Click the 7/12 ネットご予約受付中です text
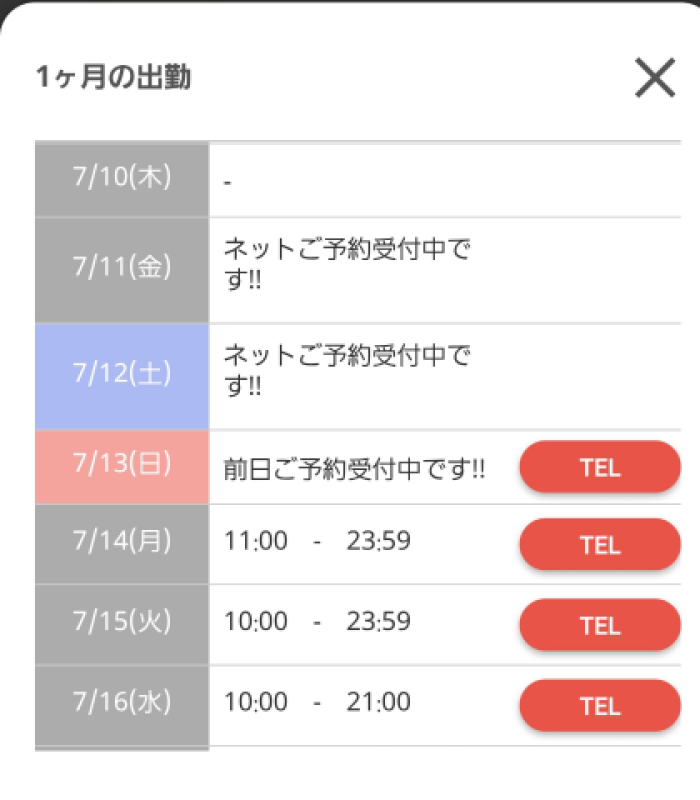The height and width of the screenshot is (800, 700). click(x=347, y=370)
